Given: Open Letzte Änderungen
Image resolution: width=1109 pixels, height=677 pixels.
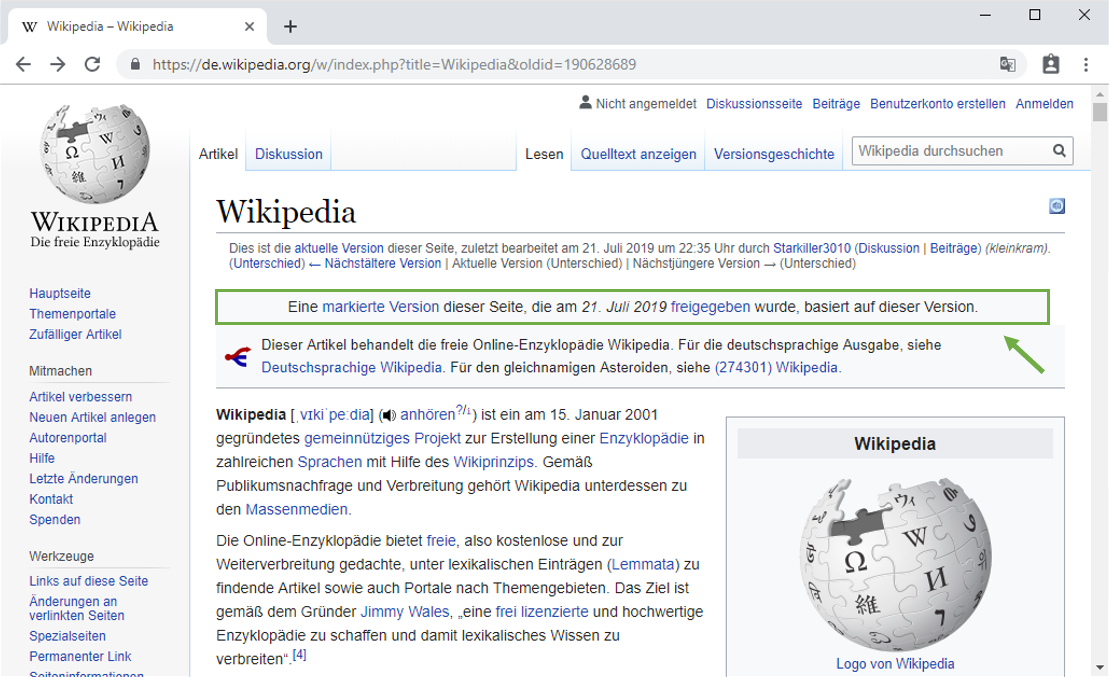Looking at the screenshot, I should coord(83,478).
